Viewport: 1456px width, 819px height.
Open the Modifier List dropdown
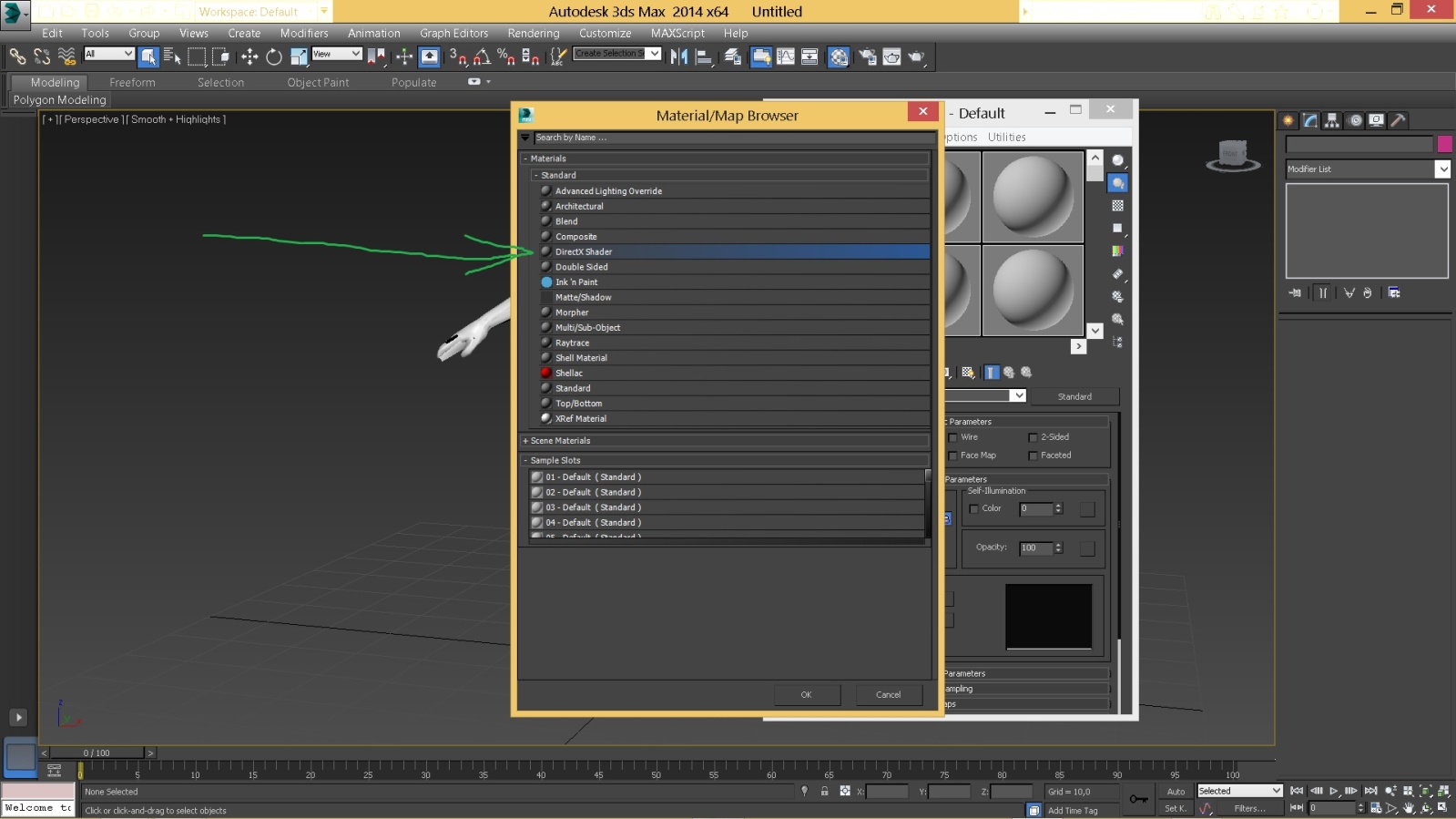click(1442, 169)
